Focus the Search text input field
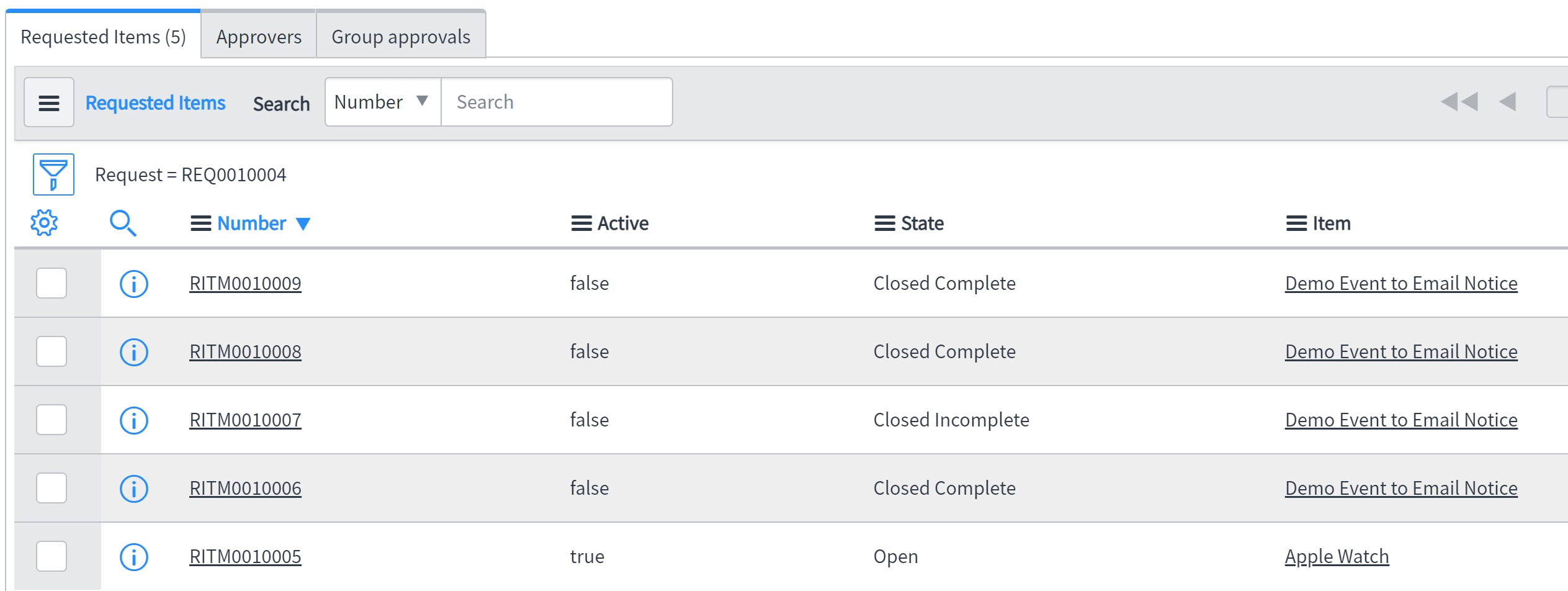 [556, 102]
